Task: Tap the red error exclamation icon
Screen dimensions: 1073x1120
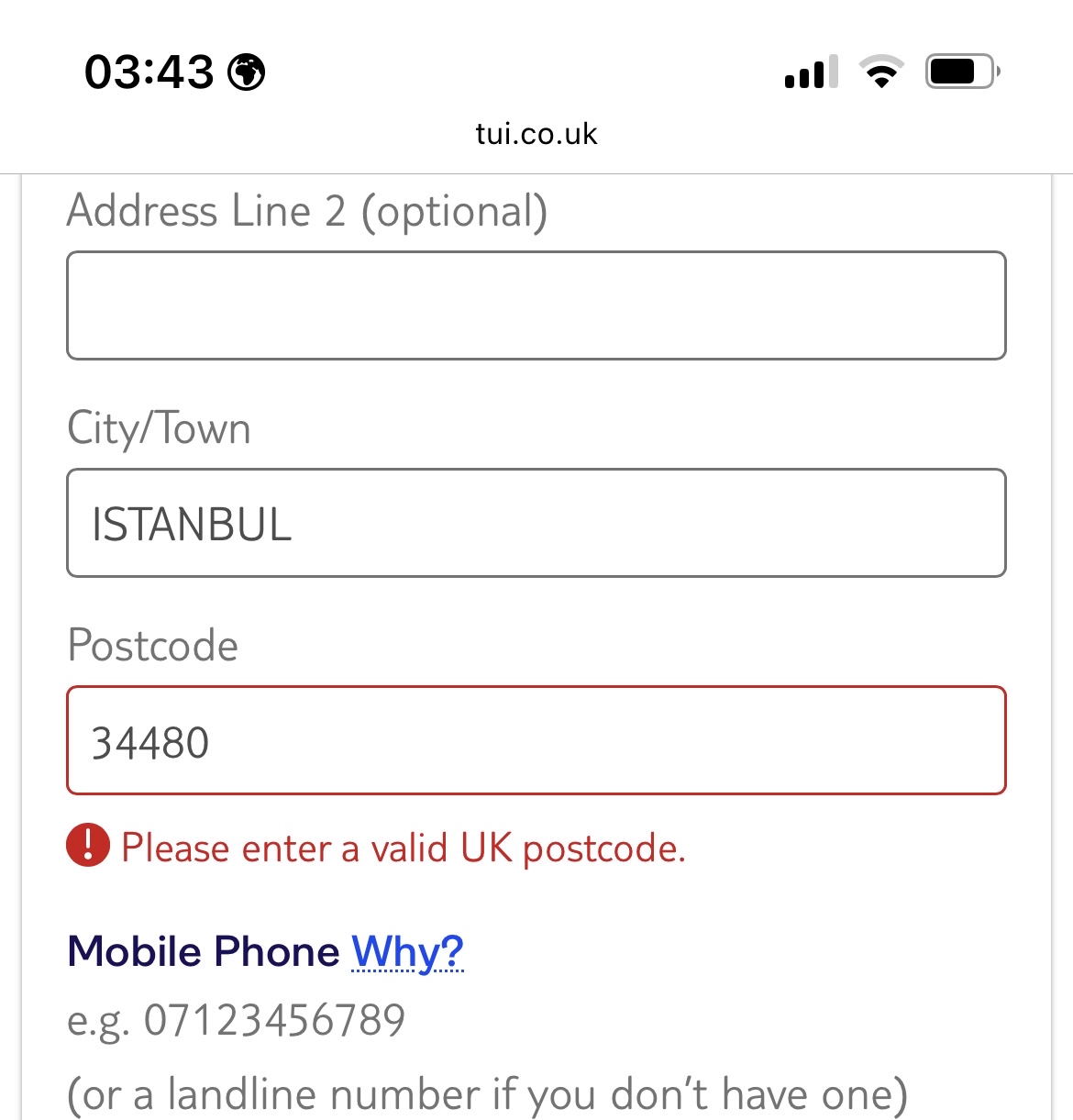Action: 88,846
